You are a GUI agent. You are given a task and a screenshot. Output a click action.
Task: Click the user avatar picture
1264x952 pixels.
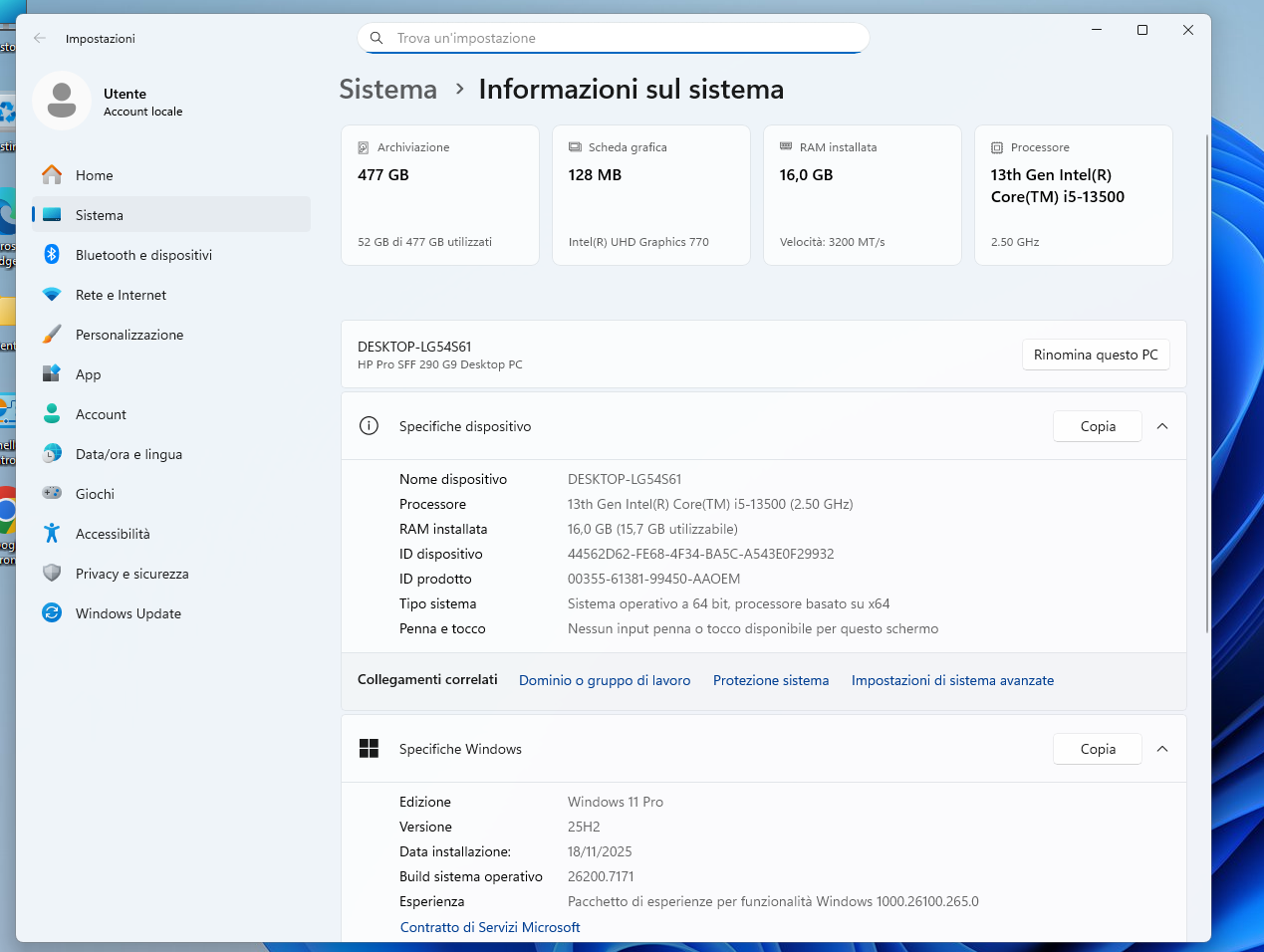[x=62, y=101]
